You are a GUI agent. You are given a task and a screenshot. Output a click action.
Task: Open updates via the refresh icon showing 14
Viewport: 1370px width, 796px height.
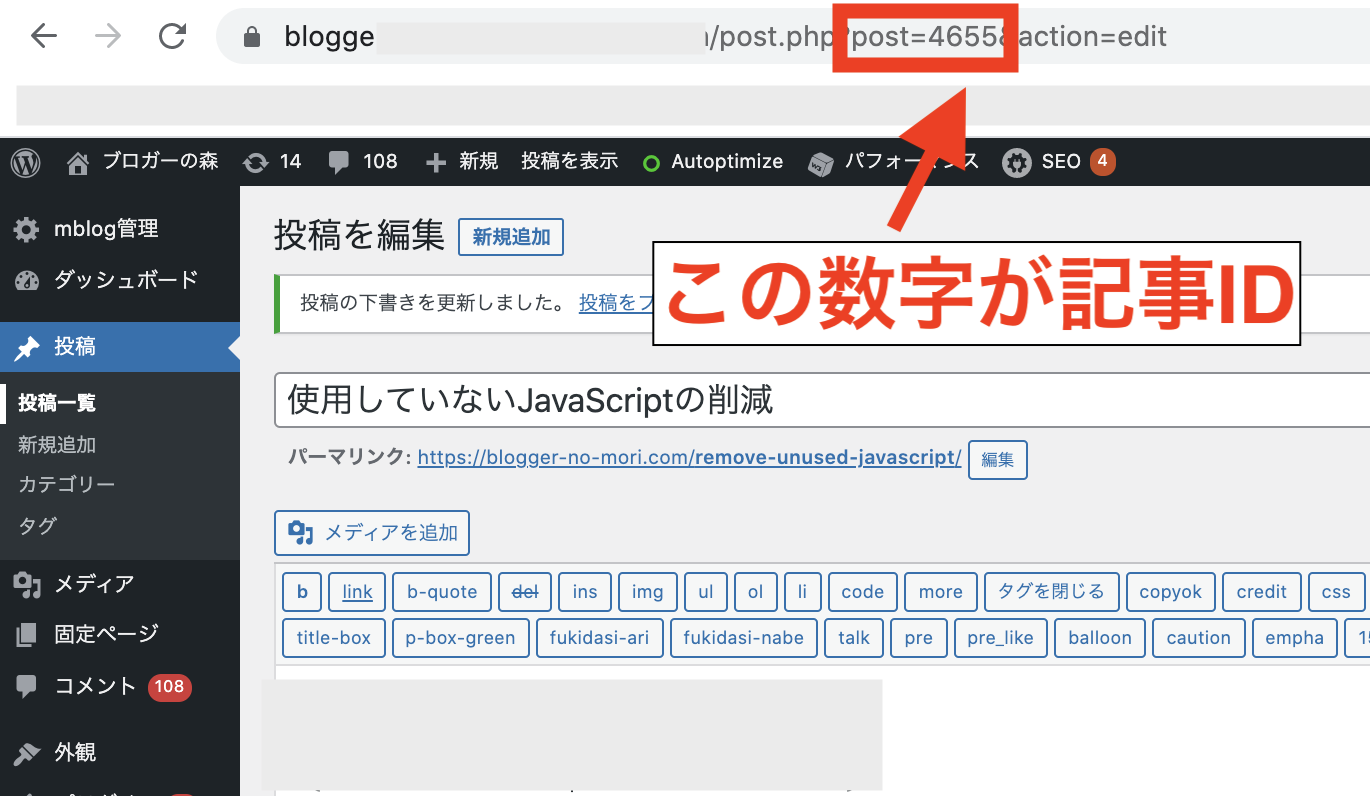[x=258, y=161]
